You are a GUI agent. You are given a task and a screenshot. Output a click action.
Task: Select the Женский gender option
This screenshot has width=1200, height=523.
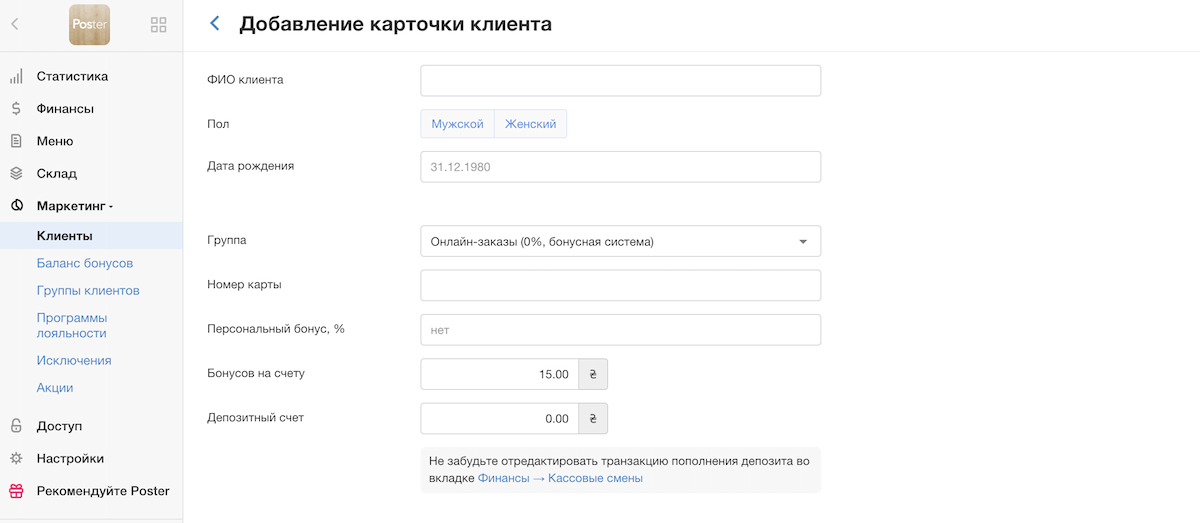tap(531, 124)
